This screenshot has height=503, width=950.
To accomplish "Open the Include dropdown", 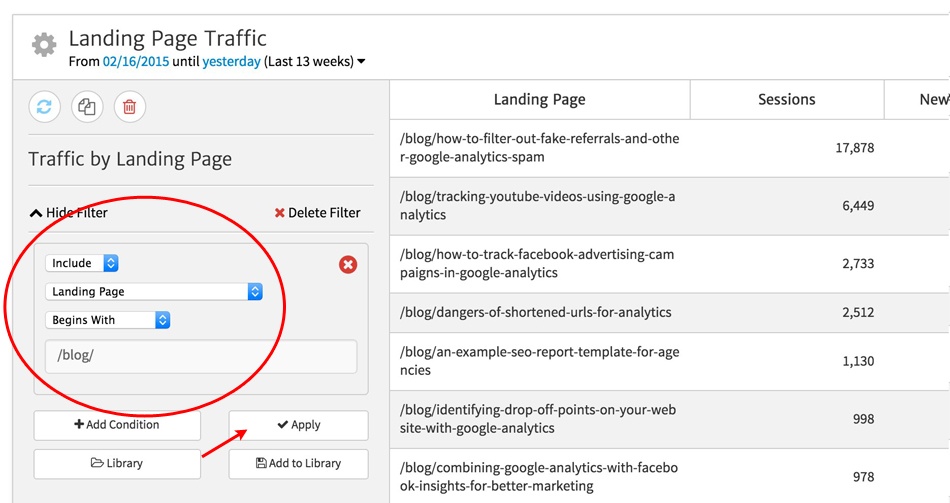I will pyautogui.click(x=82, y=263).
